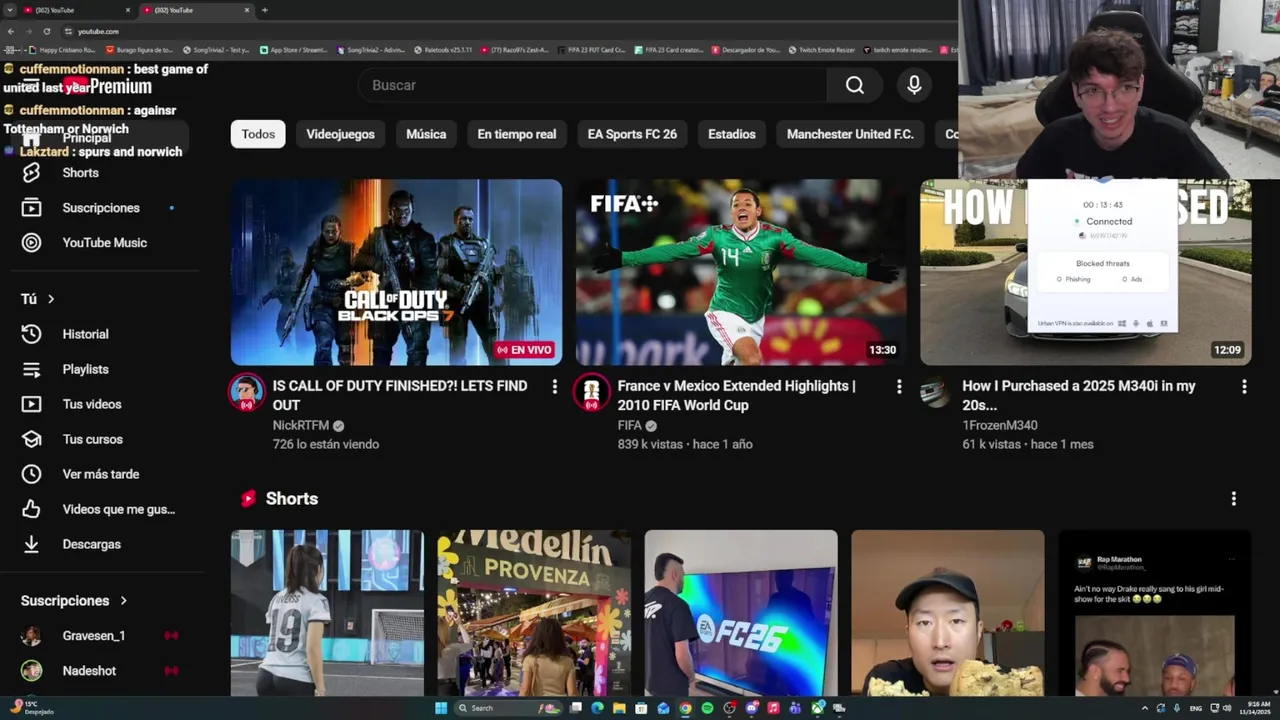
Task: Open Ver más tarde in the sidebar
Action: (x=100, y=474)
